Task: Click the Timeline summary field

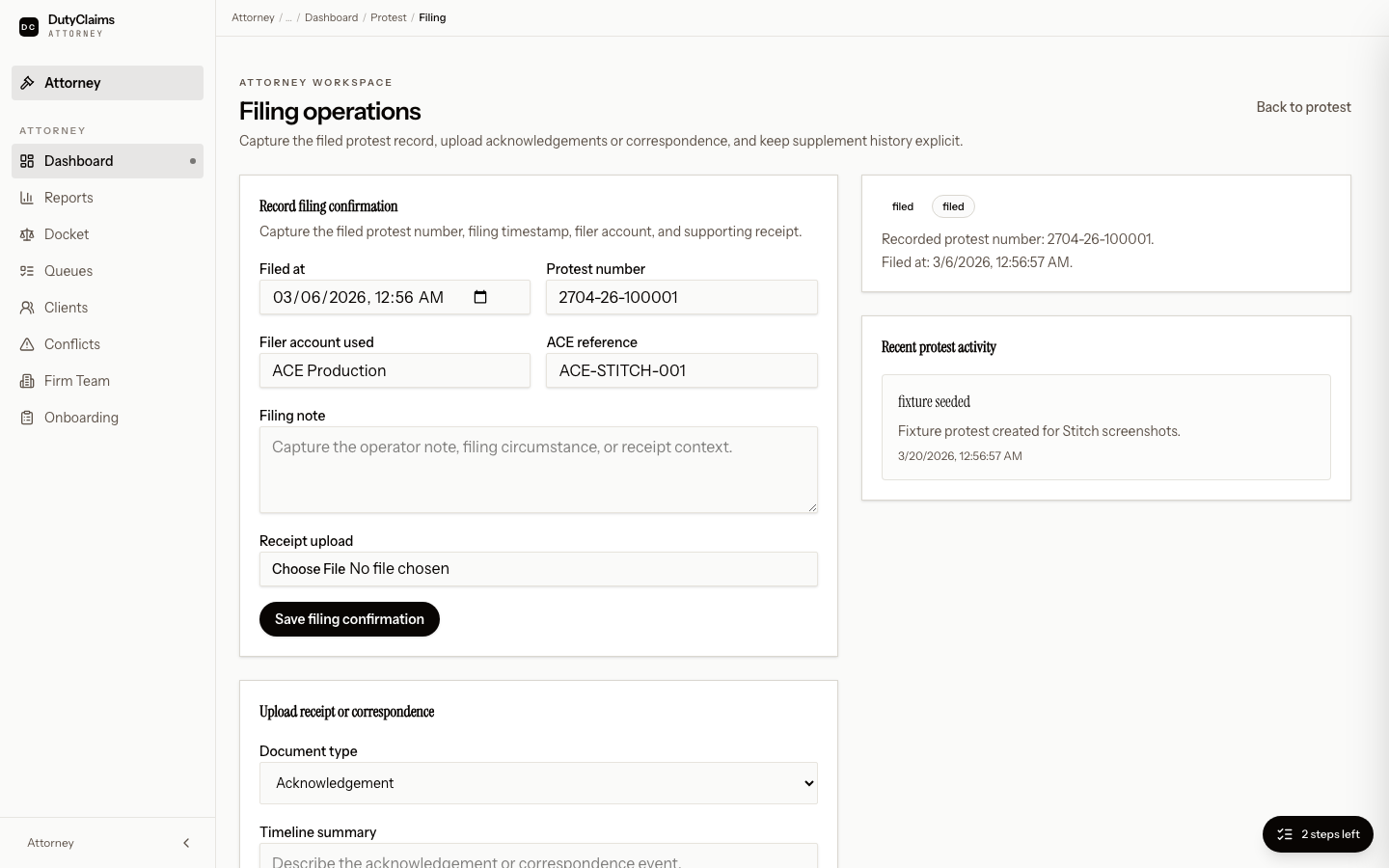Action: (538, 856)
